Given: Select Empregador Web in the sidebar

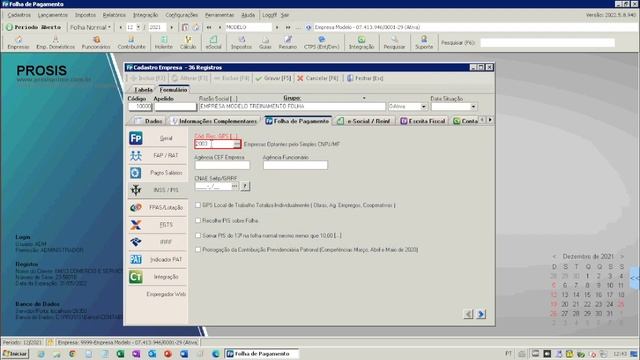Looking at the screenshot, I should 166,294.
